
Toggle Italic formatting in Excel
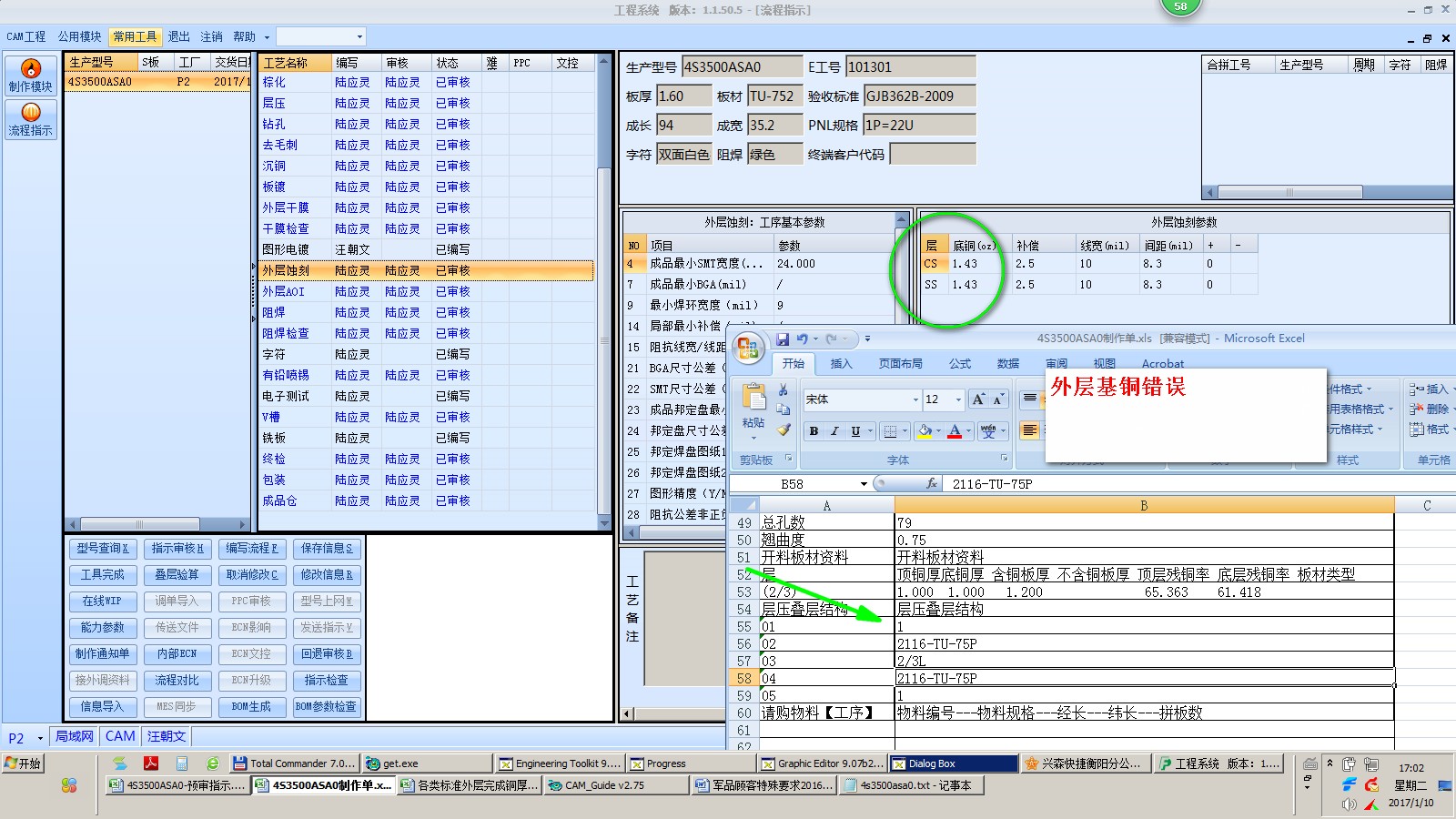click(x=834, y=431)
